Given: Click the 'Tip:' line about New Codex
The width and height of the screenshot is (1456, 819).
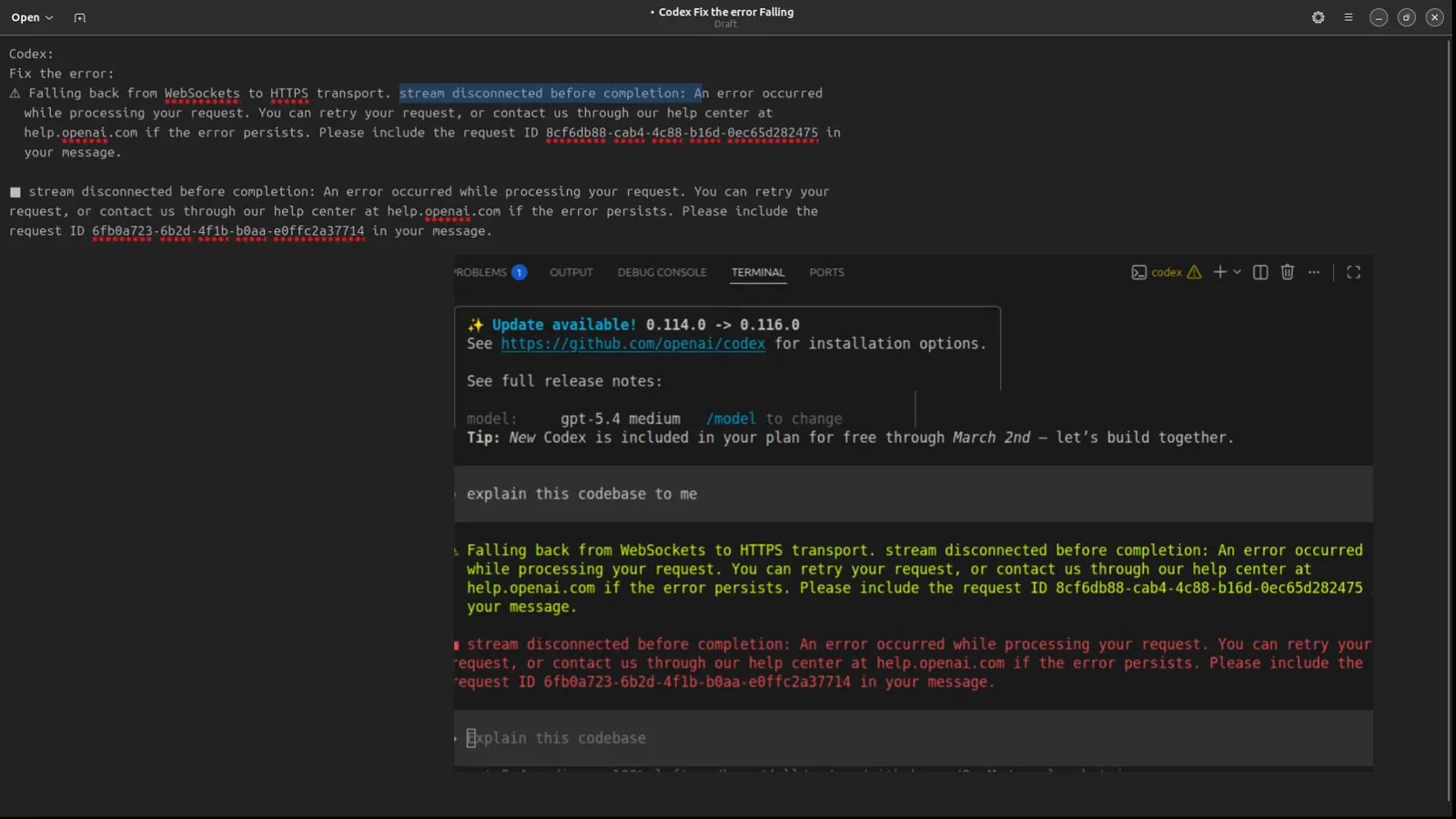Looking at the screenshot, I should (850, 438).
